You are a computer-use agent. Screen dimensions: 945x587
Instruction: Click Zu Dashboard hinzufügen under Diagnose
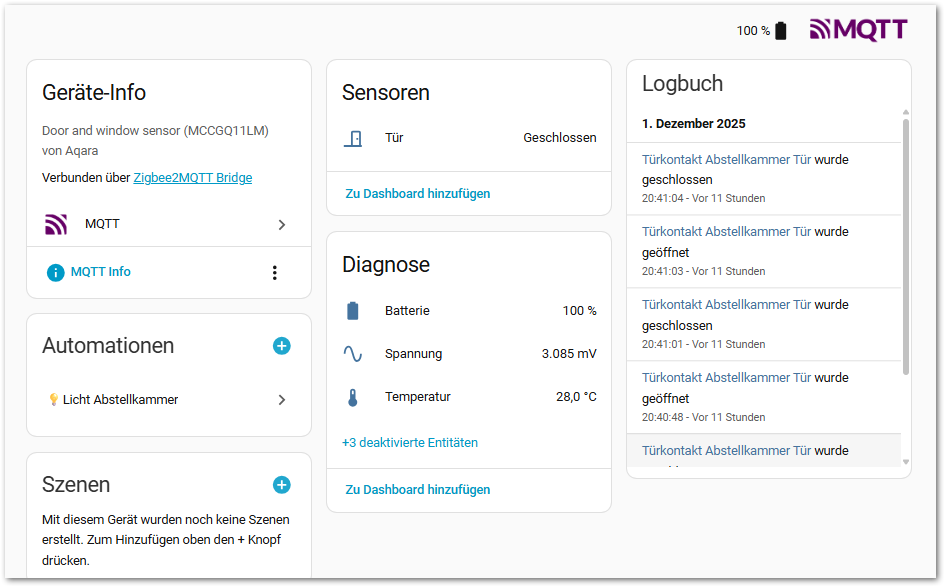click(x=418, y=490)
